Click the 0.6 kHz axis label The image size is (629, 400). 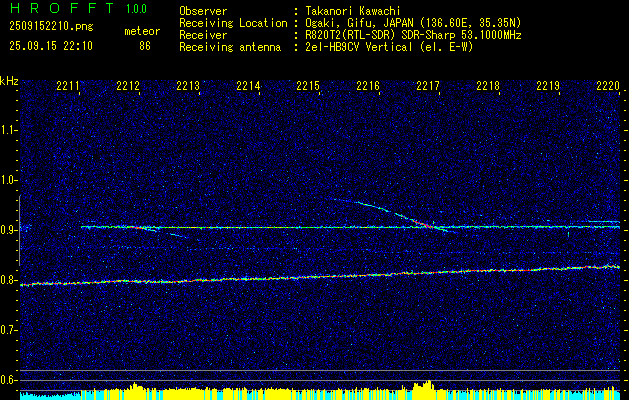pyautogui.click(x=8, y=380)
